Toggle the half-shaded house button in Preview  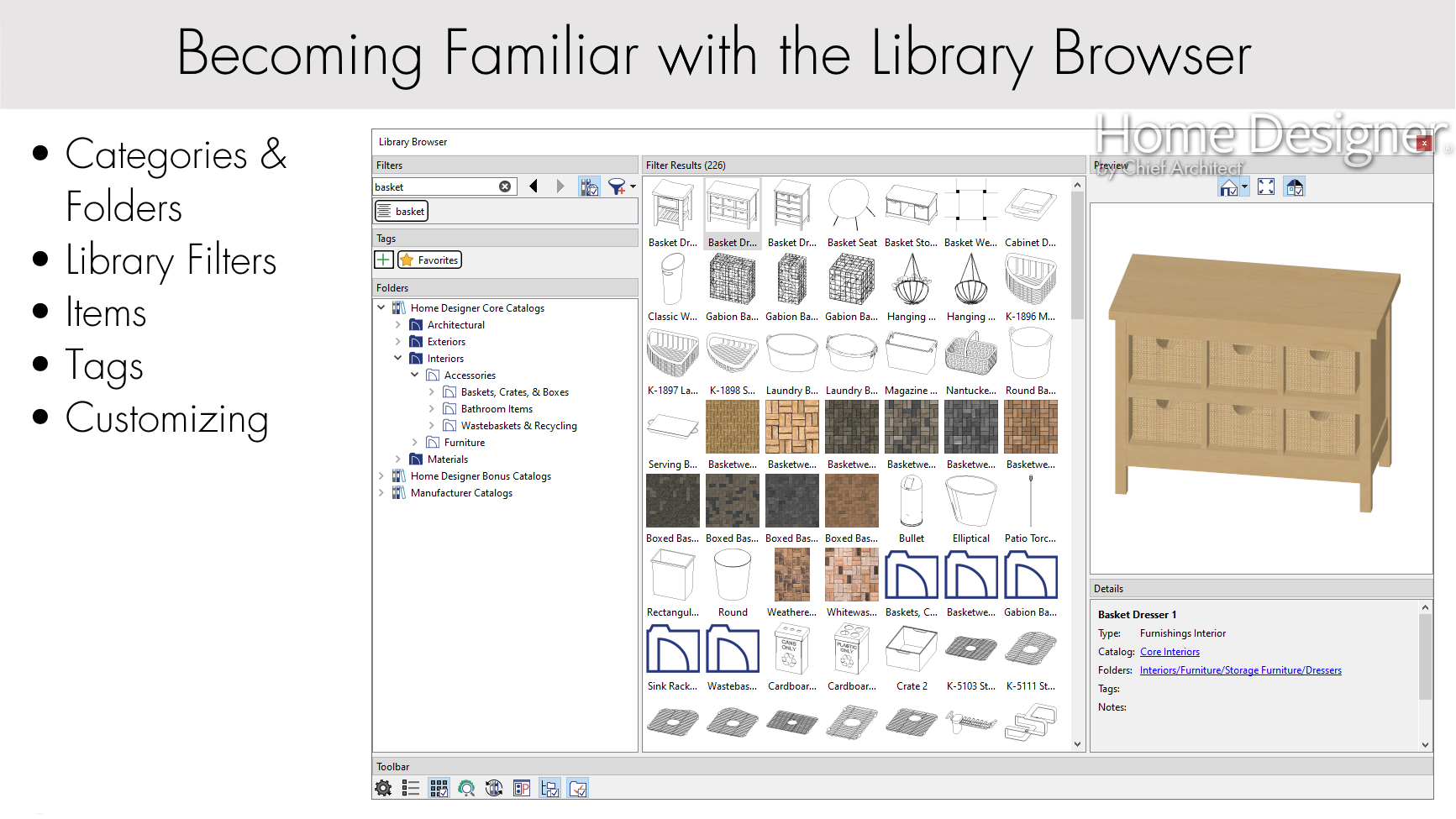[1295, 186]
